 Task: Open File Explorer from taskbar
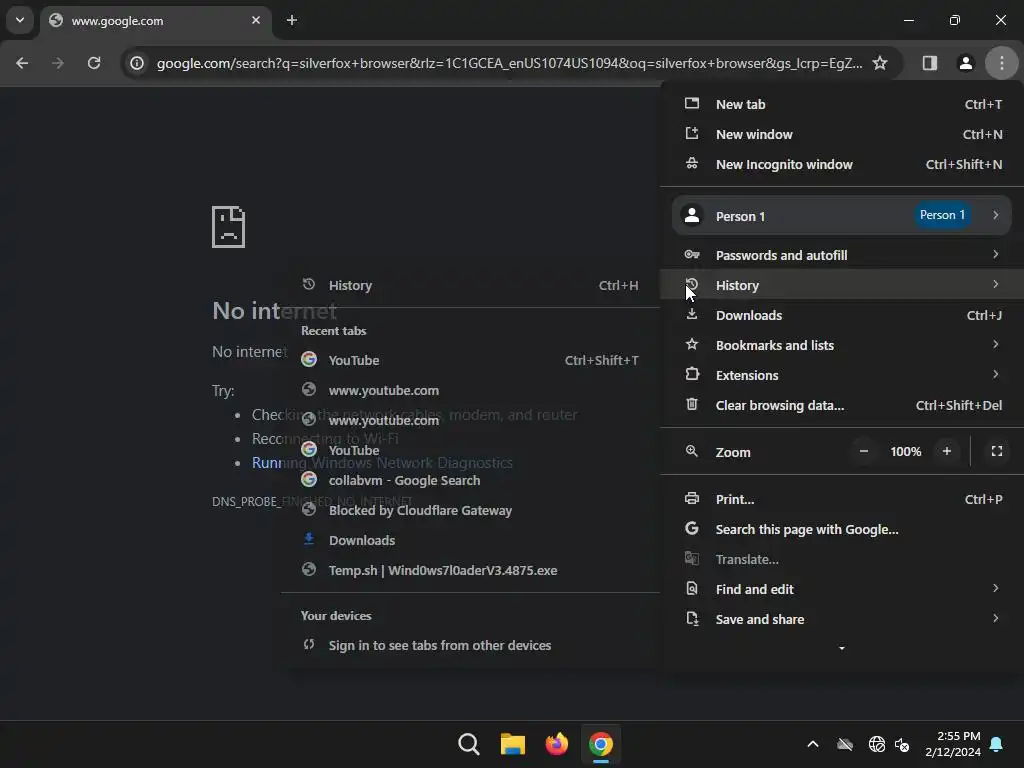click(x=513, y=744)
